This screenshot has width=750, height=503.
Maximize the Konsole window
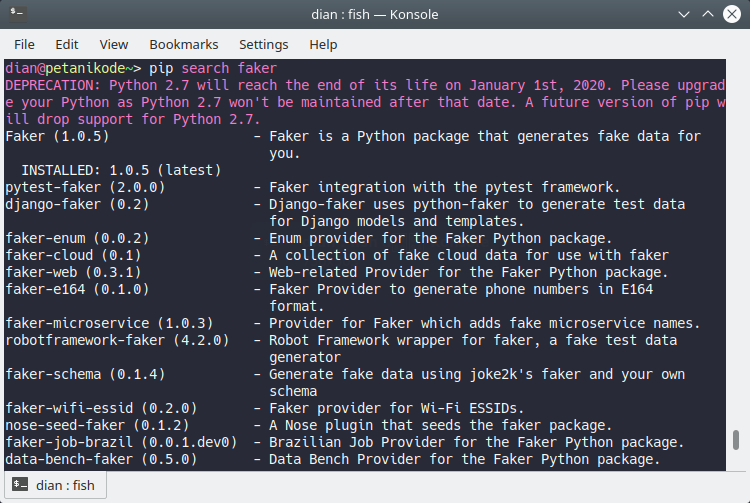click(707, 15)
